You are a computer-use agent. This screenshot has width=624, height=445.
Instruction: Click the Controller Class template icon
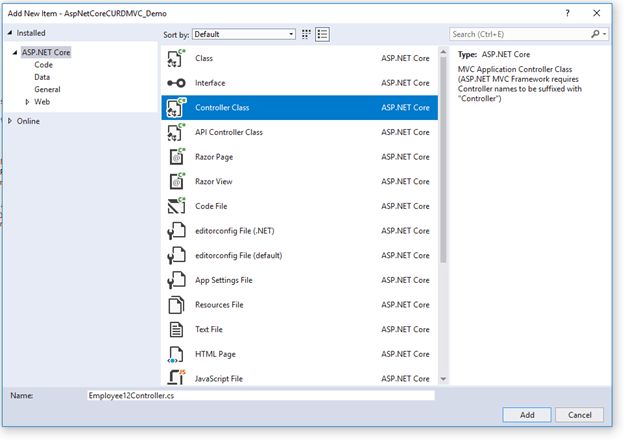pyautogui.click(x=176, y=107)
